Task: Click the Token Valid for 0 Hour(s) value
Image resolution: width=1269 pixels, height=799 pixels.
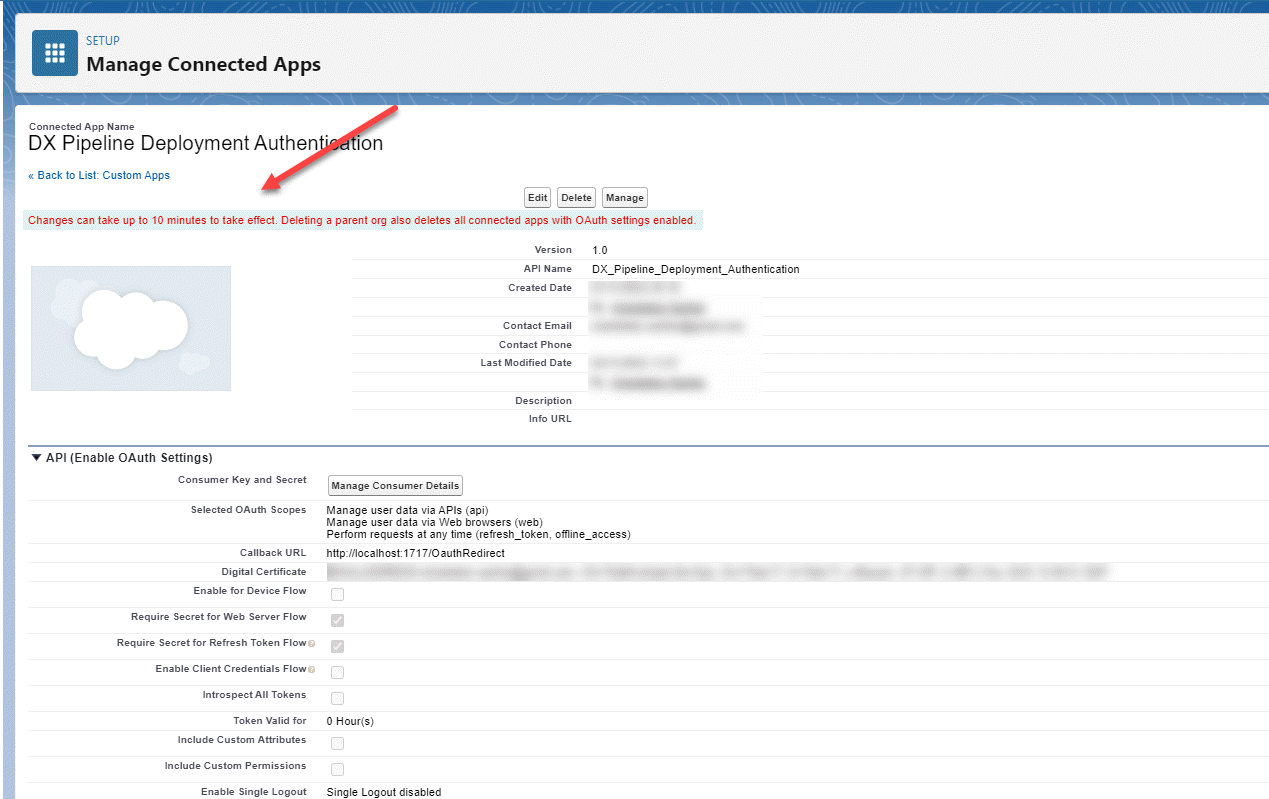Action: 350,721
